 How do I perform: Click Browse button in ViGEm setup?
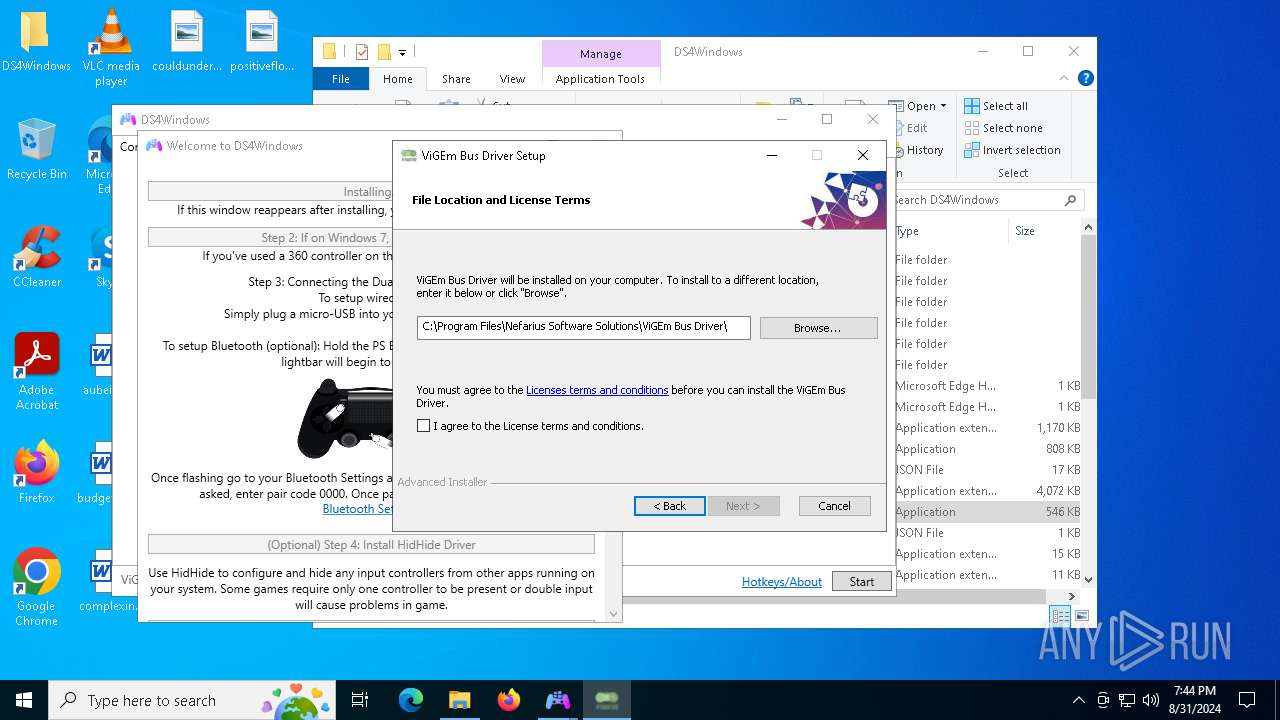pos(818,328)
